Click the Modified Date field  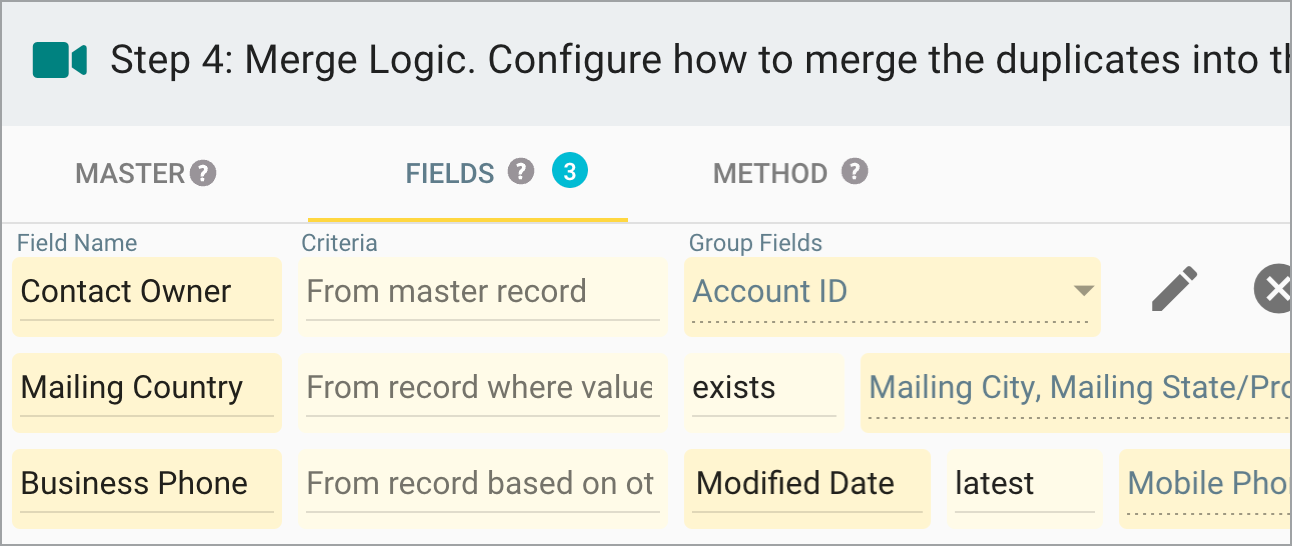point(807,489)
